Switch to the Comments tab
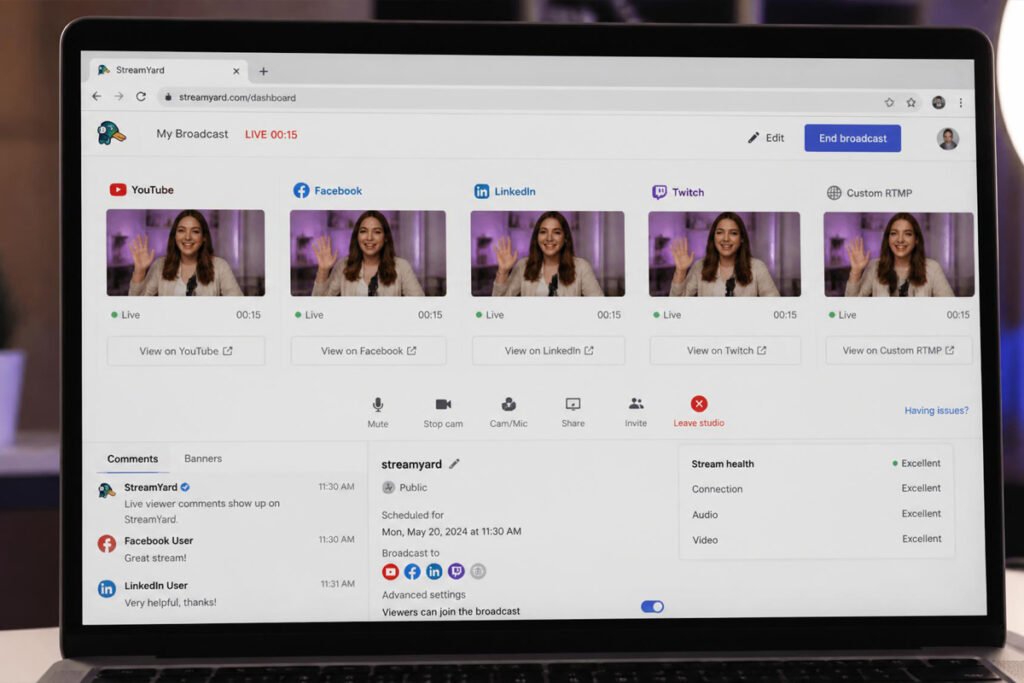The width and height of the screenshot is (1024, 683). pyautogui.click(x=133, y=458)
